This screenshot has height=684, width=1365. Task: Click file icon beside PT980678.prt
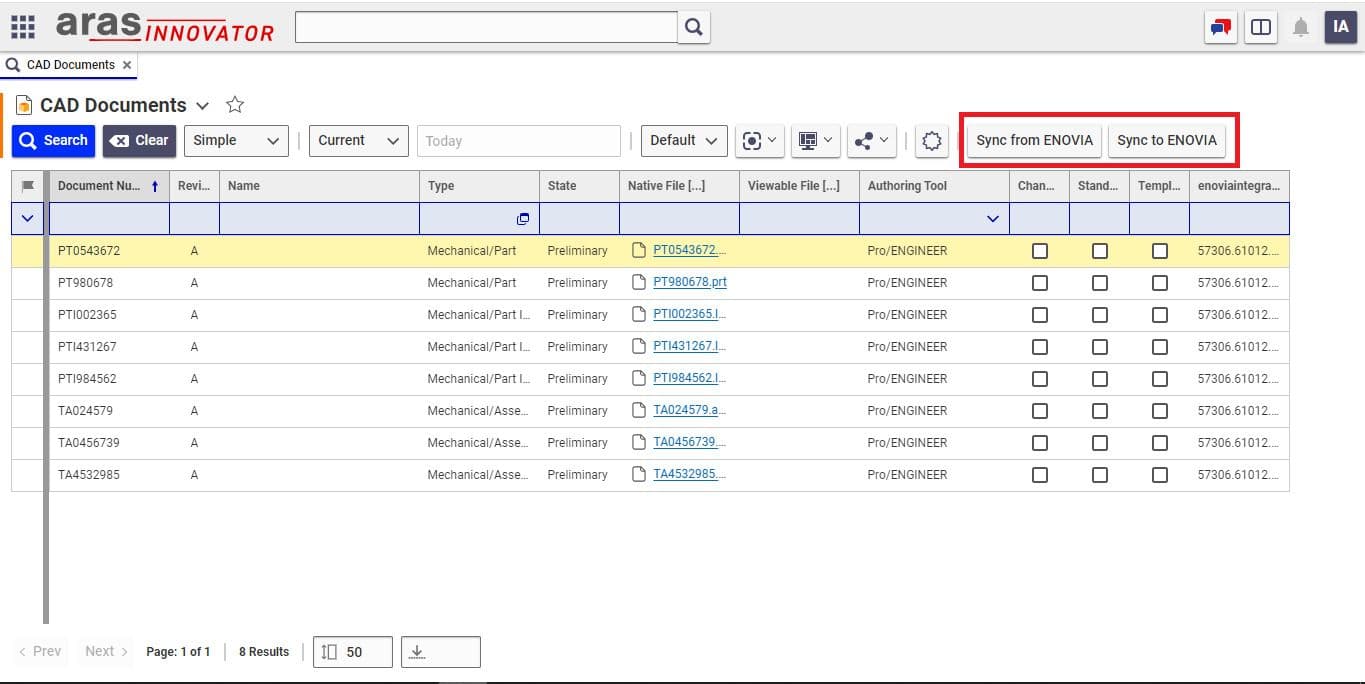point(639,283)
